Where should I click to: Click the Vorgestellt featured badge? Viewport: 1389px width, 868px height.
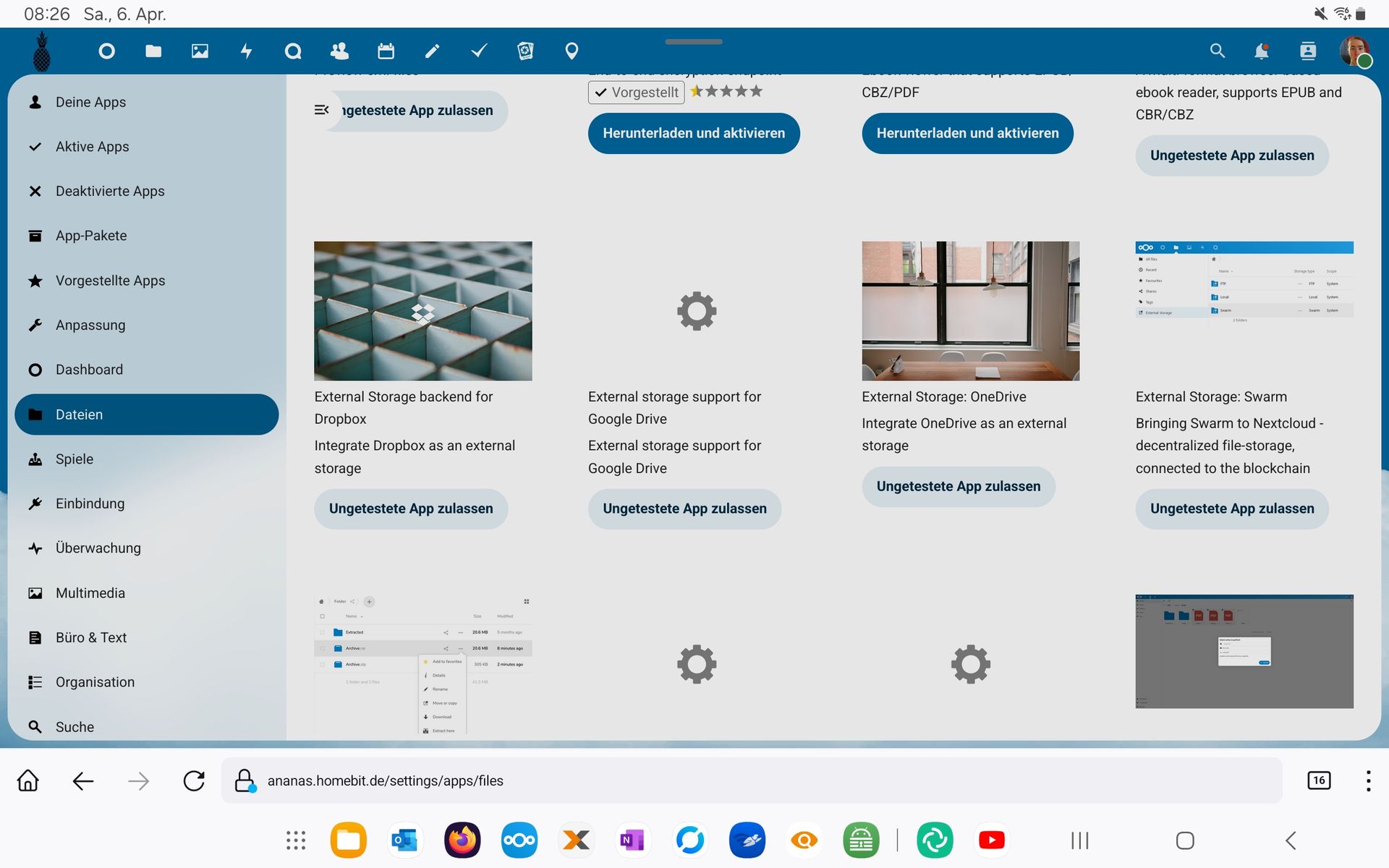(637, 93)
